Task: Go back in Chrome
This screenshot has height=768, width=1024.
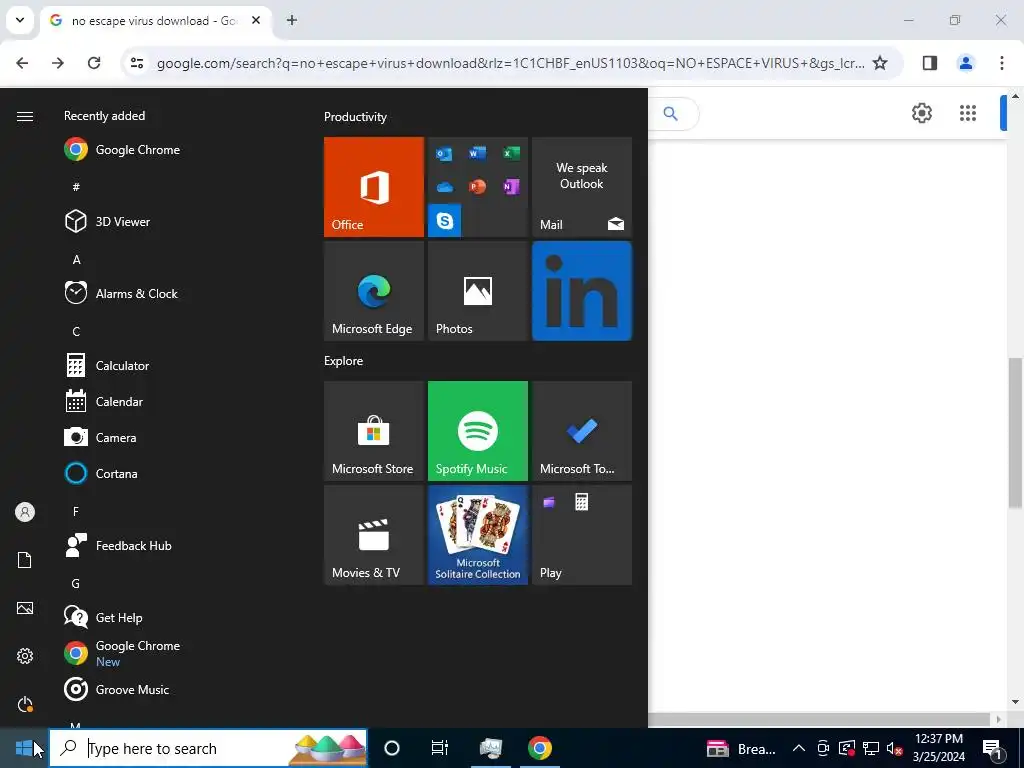Action: coord(22,63)
